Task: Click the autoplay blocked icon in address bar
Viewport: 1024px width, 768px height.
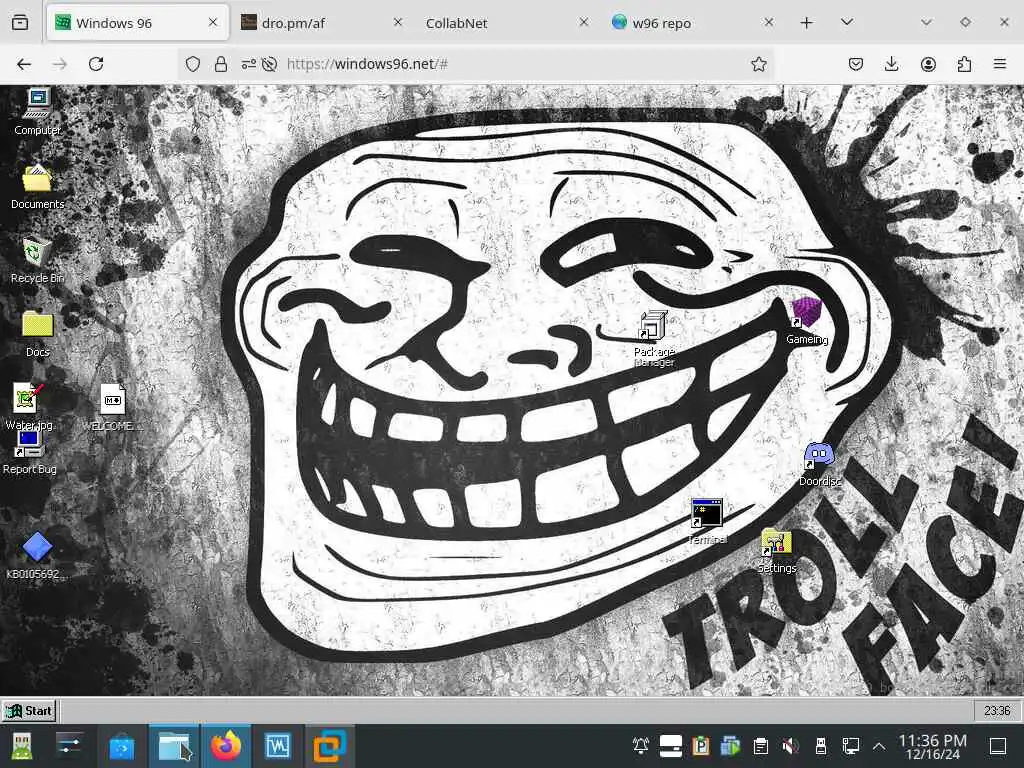Action: (x=269, y=64)
